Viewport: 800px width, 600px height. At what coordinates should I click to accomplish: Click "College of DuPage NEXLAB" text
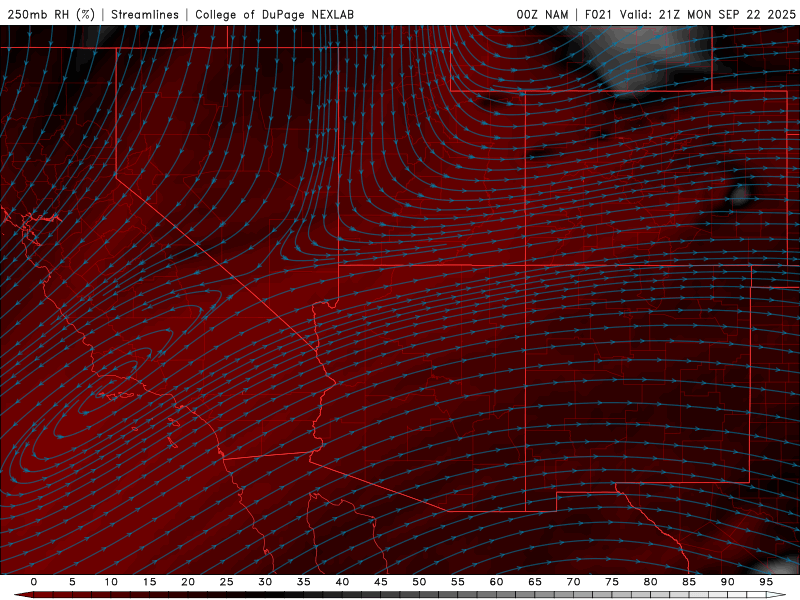(x=274, y=14)
